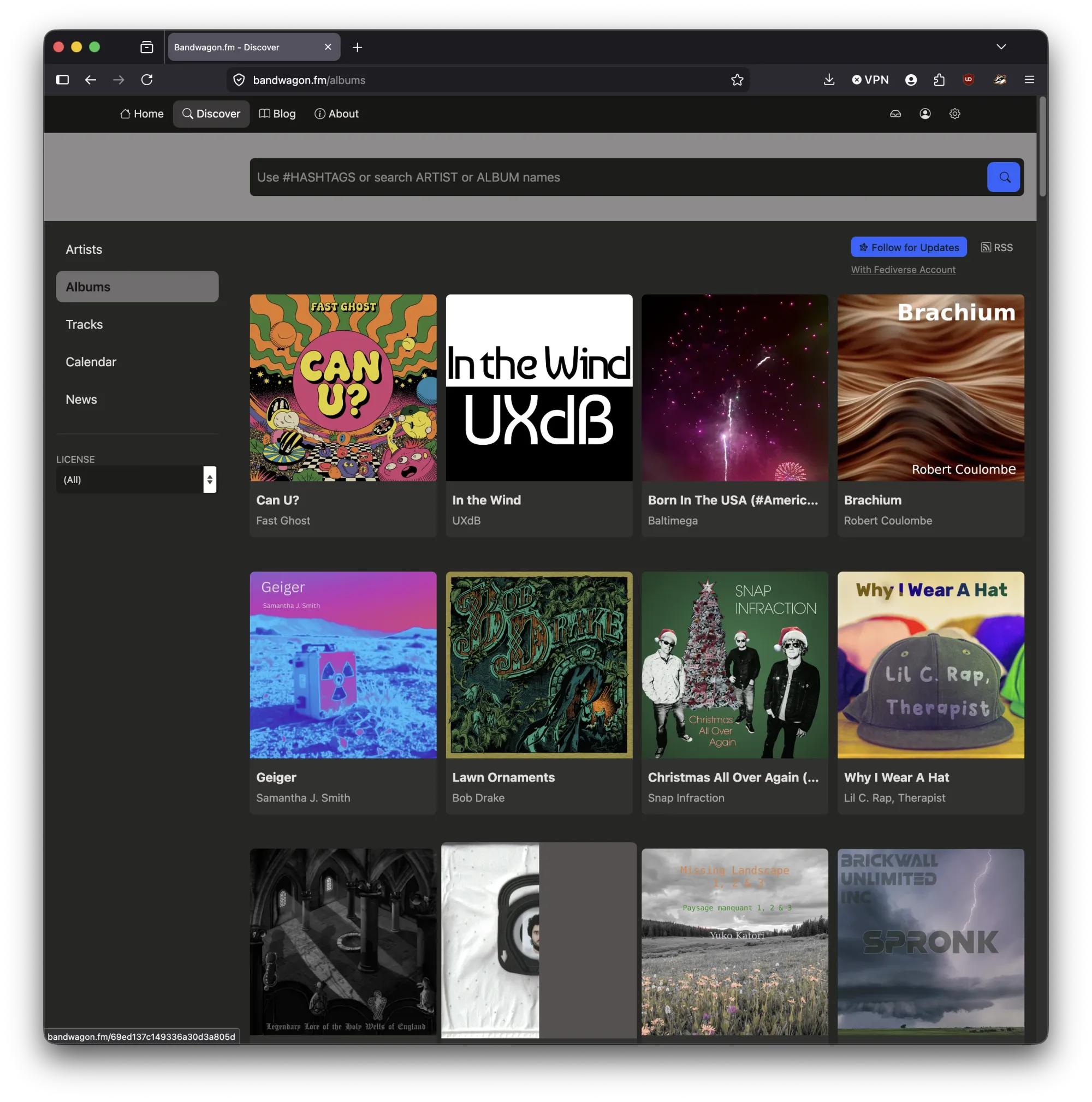This screenshot has height=1102, width=1092.
Task: Click the Lawn Ornaments cover art
Action: point(539,665)
